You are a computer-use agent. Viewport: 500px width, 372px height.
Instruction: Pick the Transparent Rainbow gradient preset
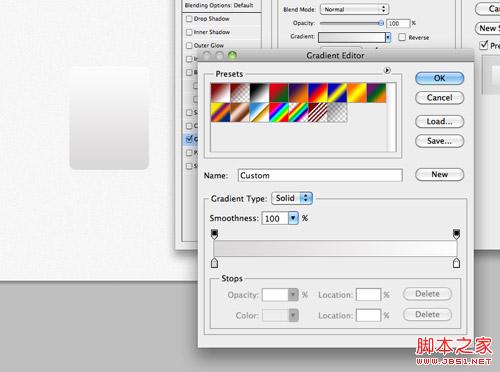[298, 112]
